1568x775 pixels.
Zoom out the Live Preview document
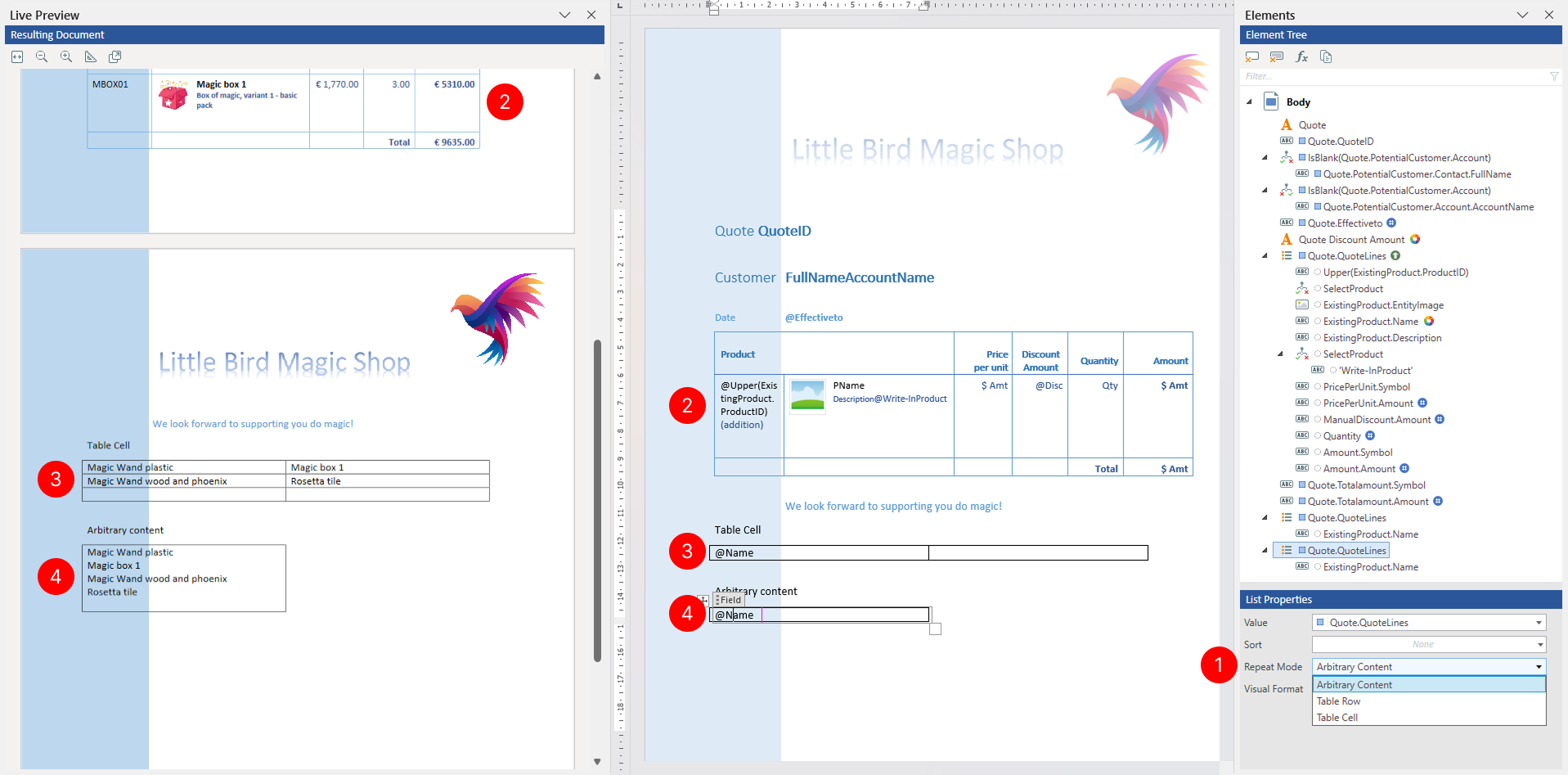pyautogui.click(x=42, y=56)
